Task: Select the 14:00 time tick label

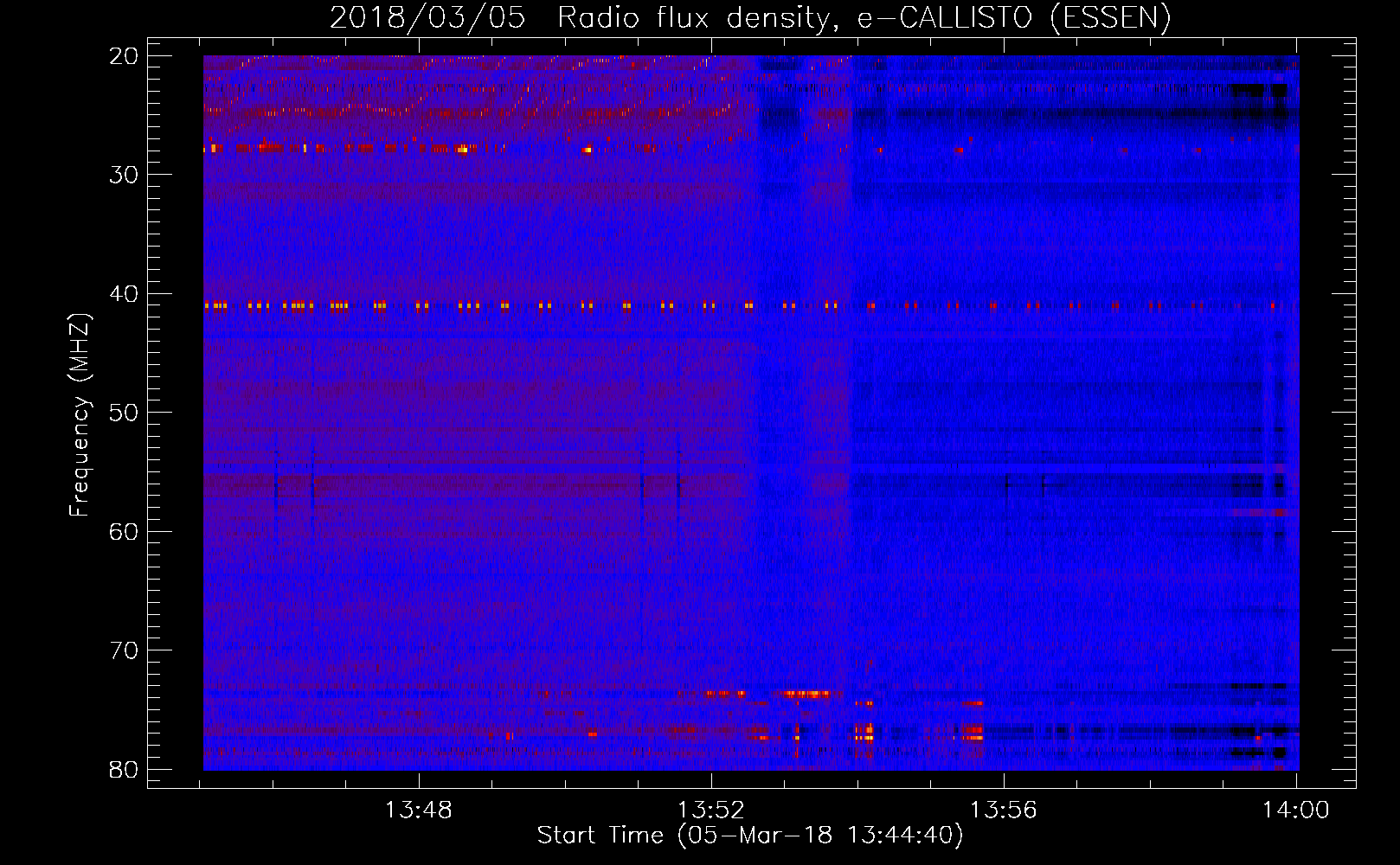Action: tap(1295, 811)
